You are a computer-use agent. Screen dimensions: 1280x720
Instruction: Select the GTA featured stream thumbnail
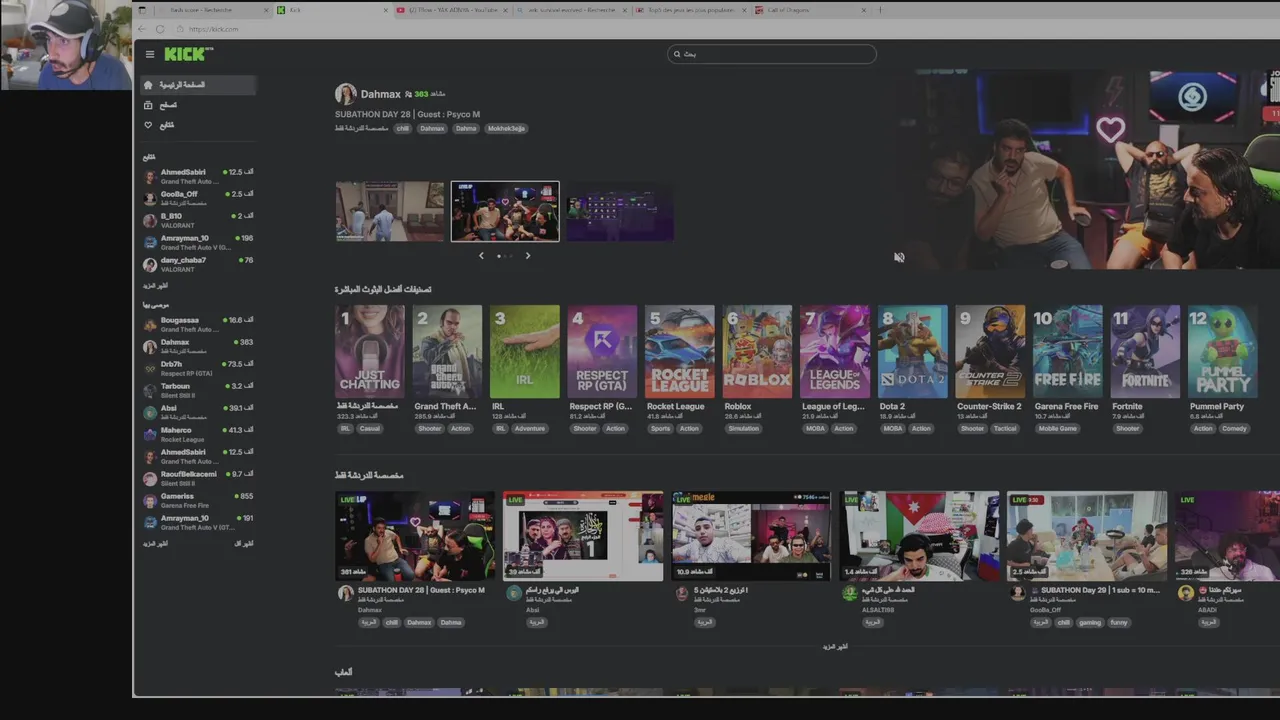tap(389, 211)
